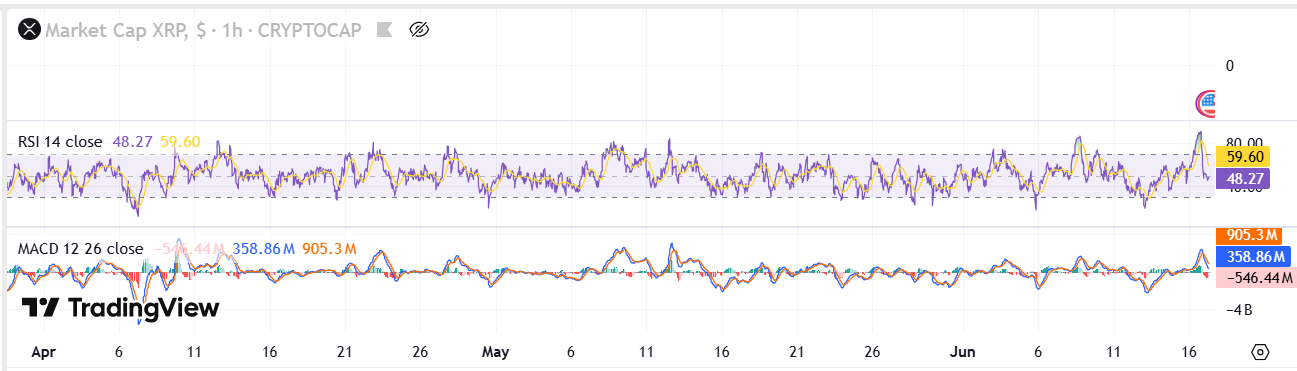Viewport: 1297px width, 371px height.
Task: Click the pink −546.44M scale tag
Action: point(1256,277)
